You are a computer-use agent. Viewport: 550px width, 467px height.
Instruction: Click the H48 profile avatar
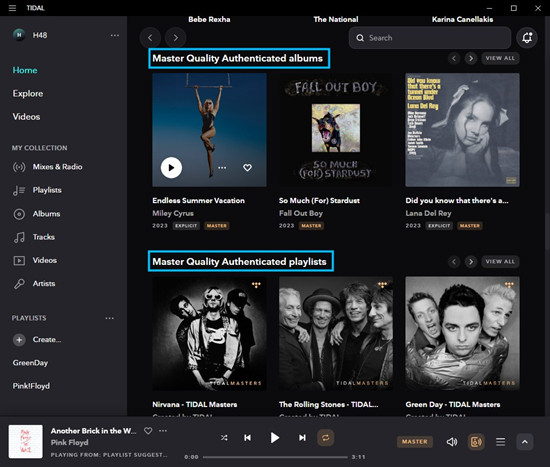pyautogui.click(x=19, y=35)
